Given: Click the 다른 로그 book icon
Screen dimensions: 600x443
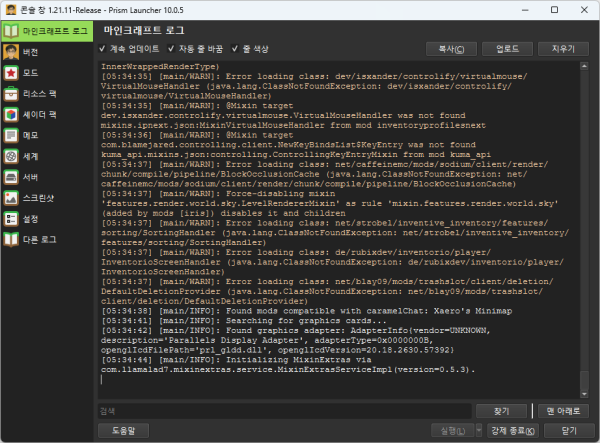Looking at the screenshot, I should tap(11, 239).
